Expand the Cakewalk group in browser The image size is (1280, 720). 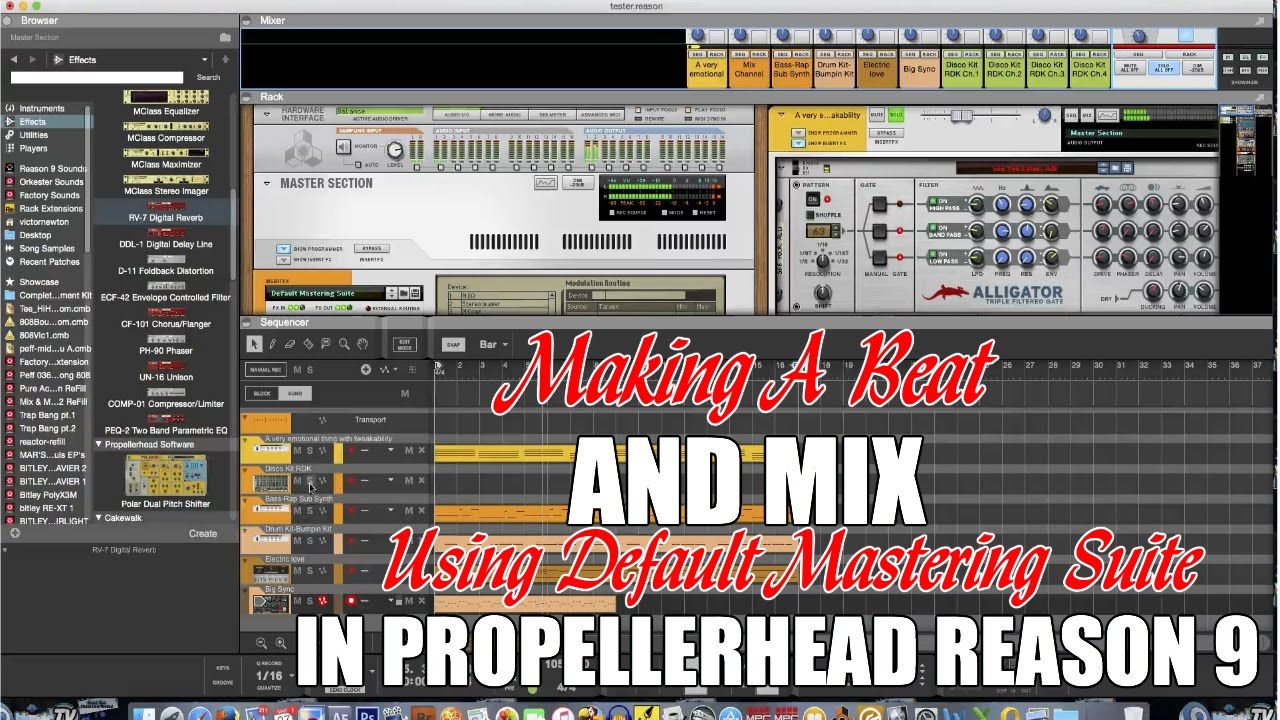99,518
